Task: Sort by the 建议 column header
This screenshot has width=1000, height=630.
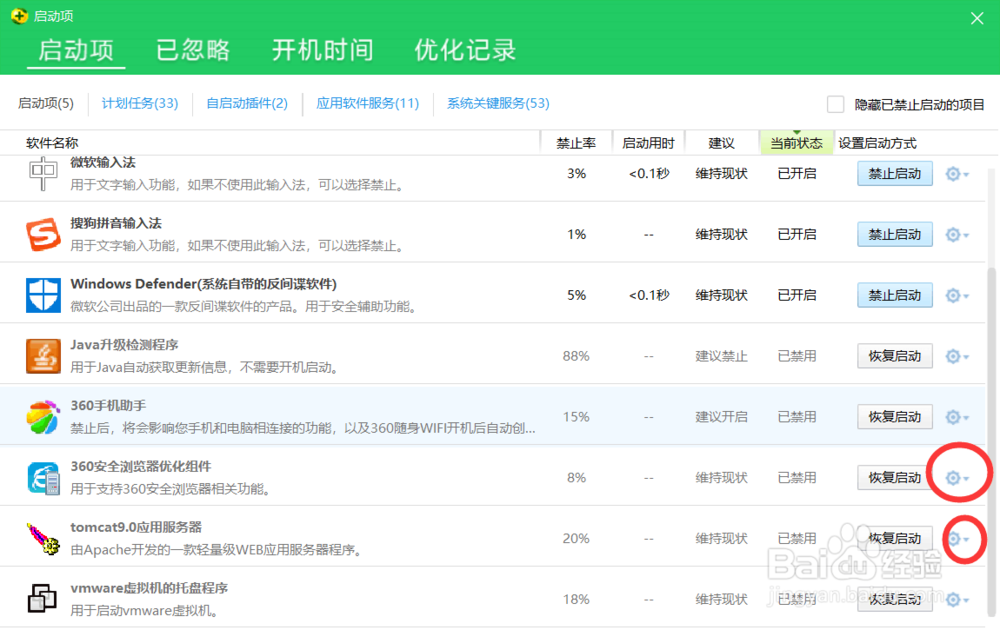Action: tap(721, 143)
